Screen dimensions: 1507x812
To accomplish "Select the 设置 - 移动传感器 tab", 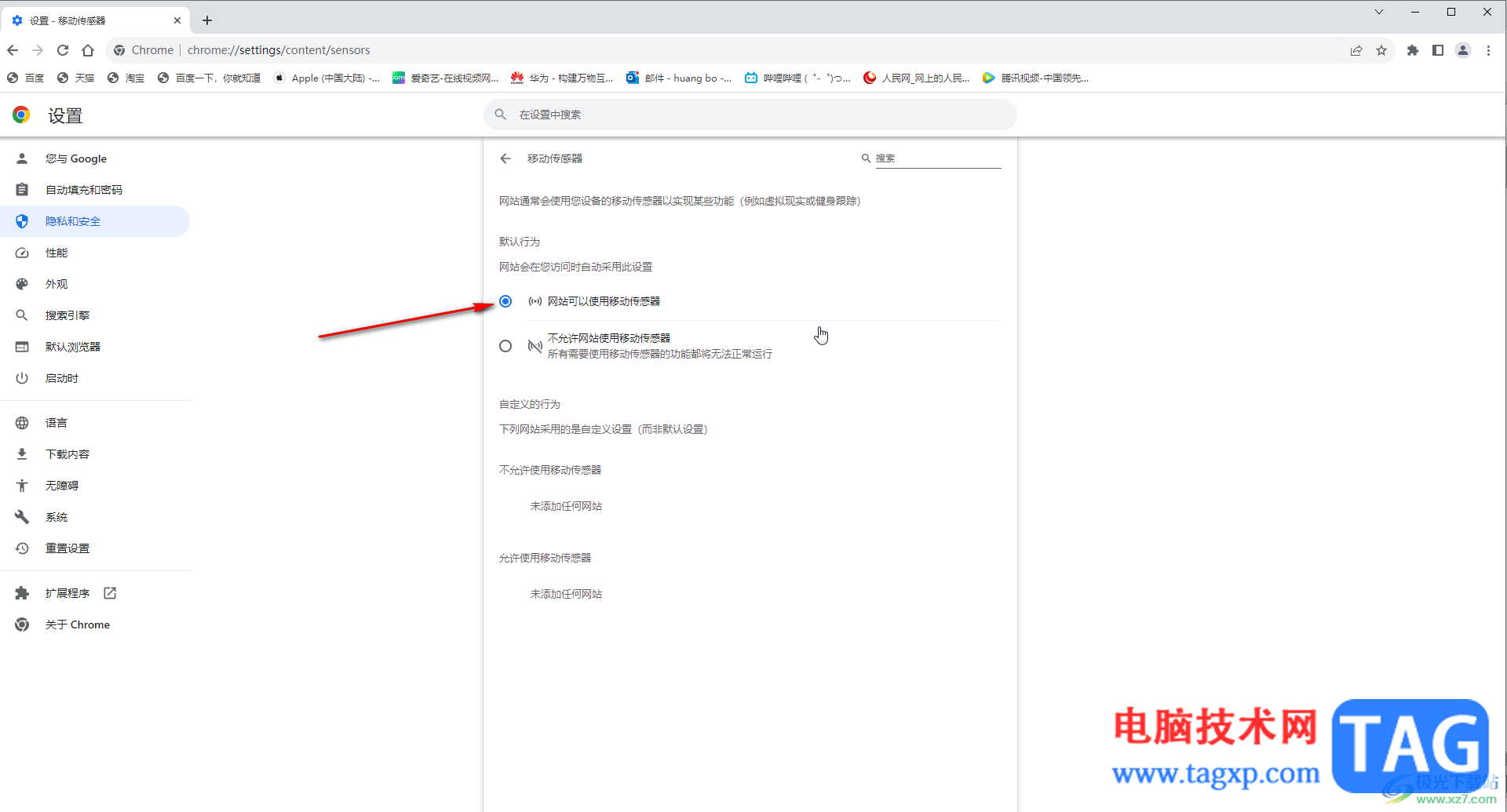I will [95, 20].
